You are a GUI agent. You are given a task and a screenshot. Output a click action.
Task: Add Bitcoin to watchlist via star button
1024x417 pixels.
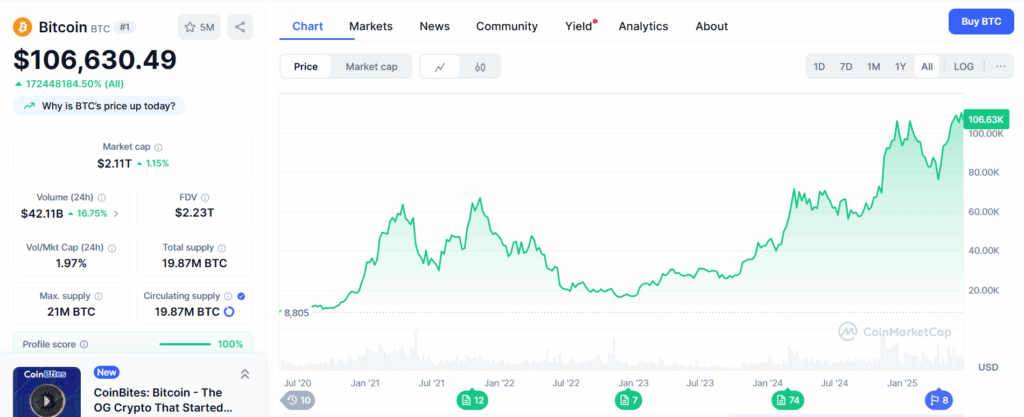(199, 27)
